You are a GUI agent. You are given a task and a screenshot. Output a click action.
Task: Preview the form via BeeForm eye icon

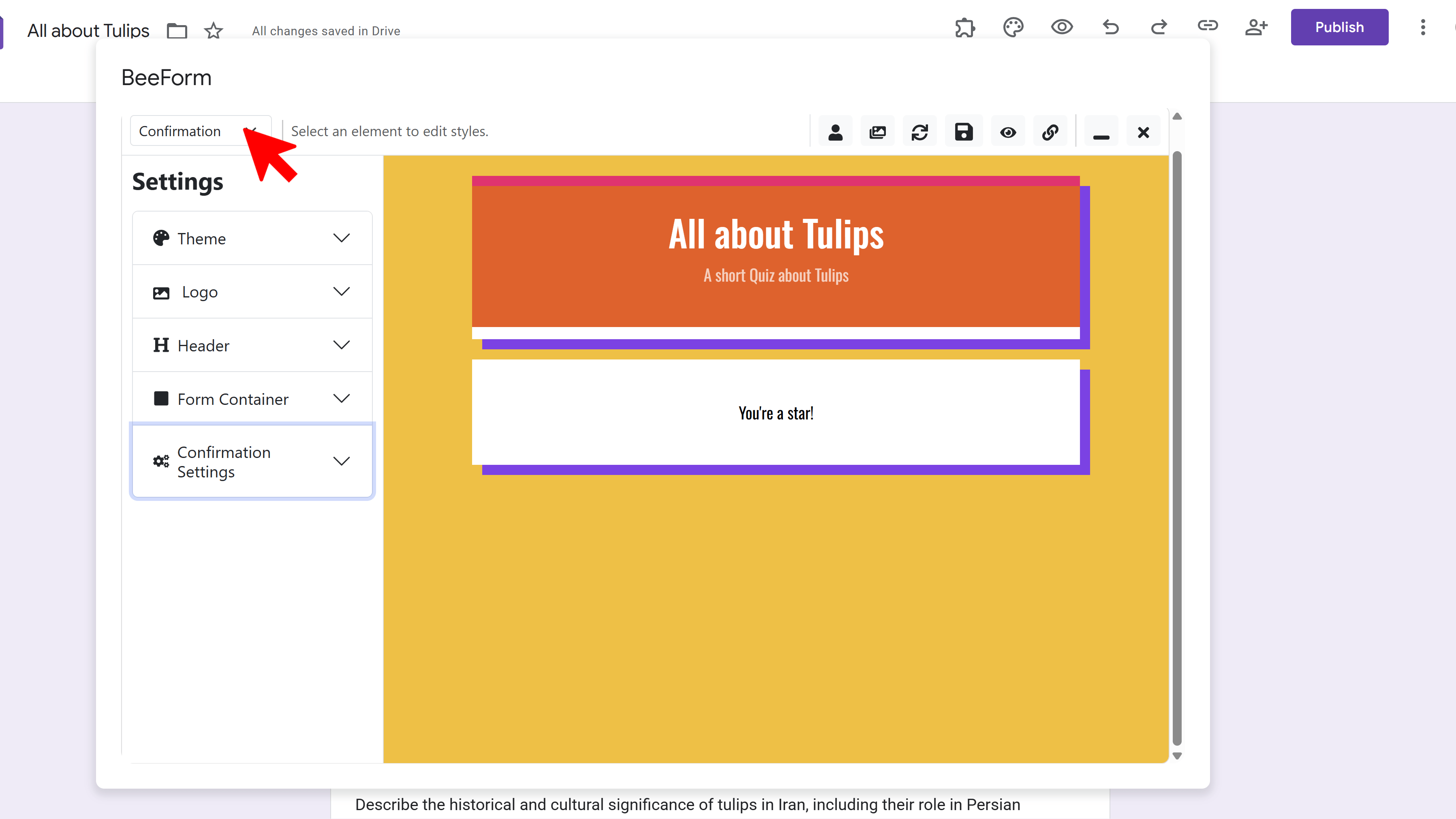coord(1008,131)
